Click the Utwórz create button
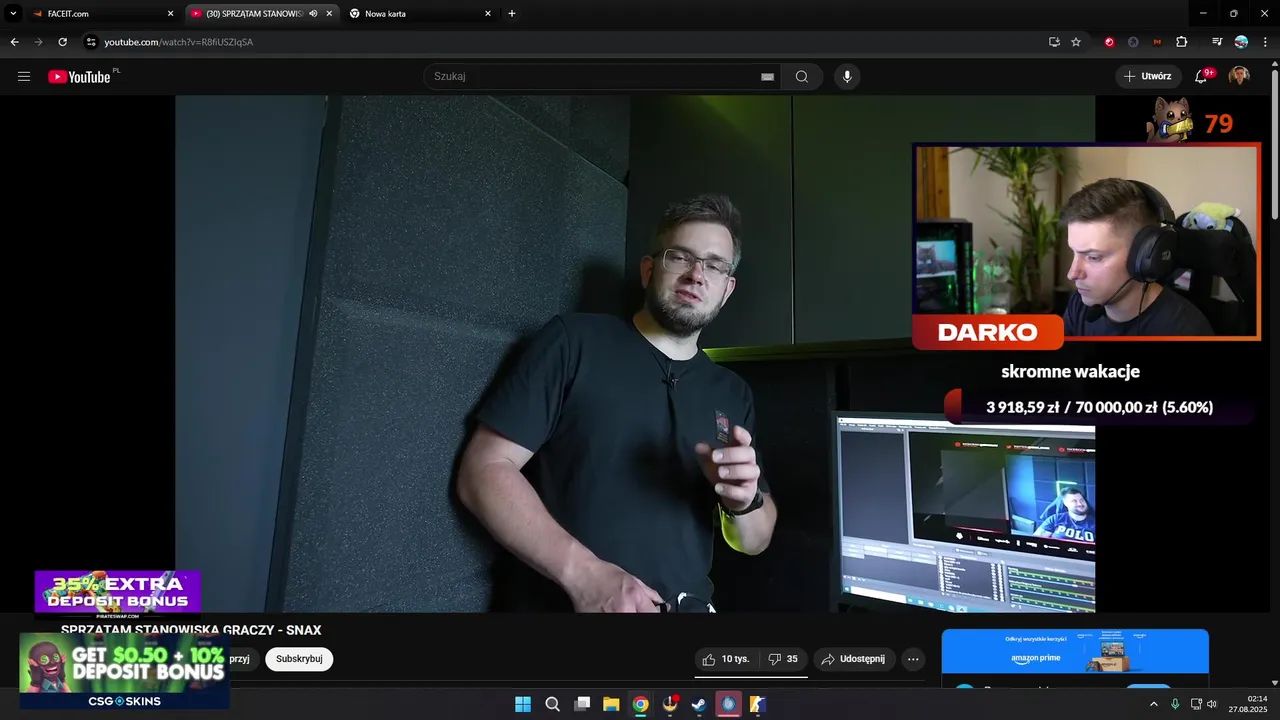The height and width of the screenshot is (720, 1280). tap(1148, 76)
